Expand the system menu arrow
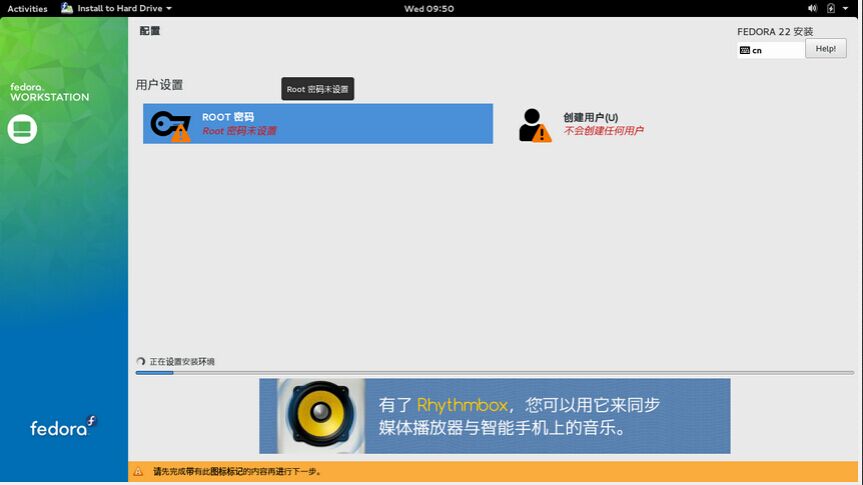Screen dimensions: 863x485 (x=845, y=8)
